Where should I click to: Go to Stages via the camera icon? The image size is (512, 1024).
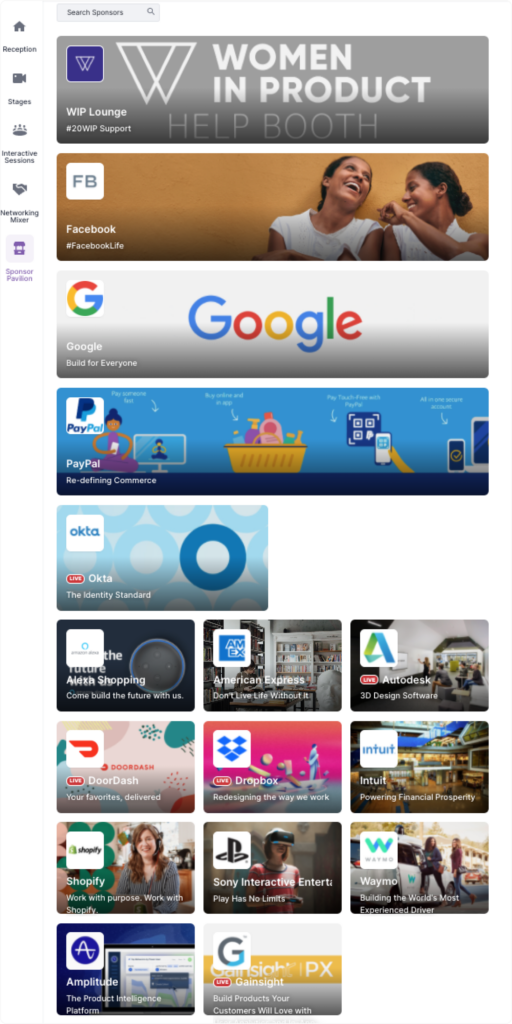tap(20, 78)
